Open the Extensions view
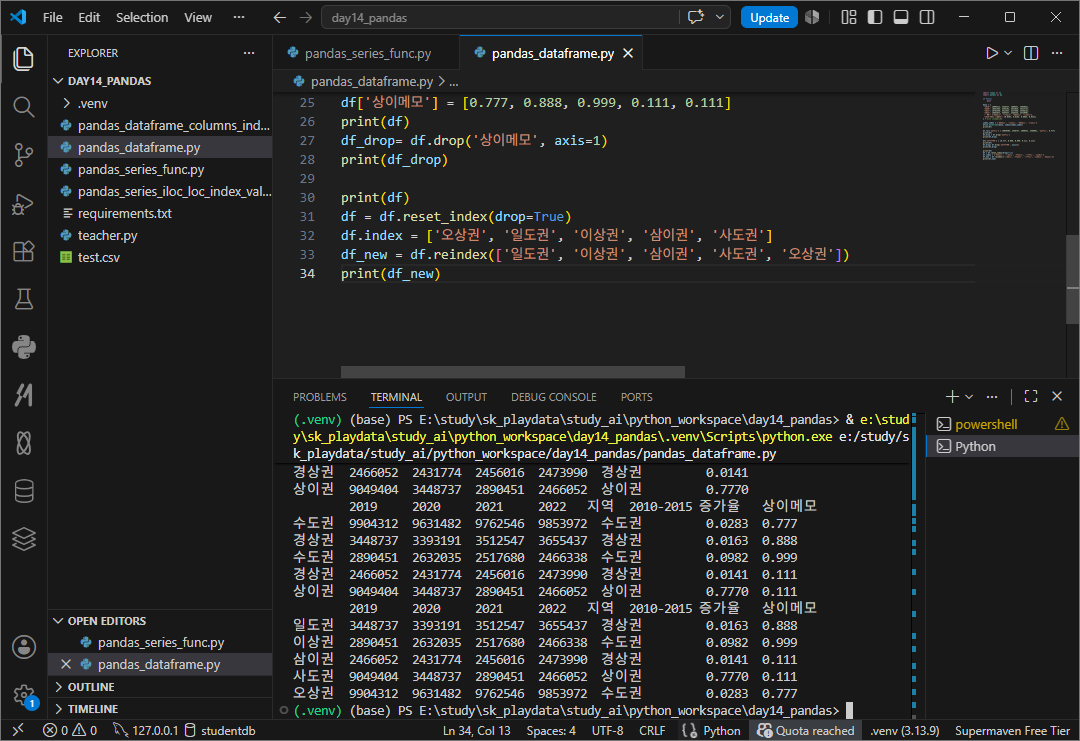 (23, 251)
